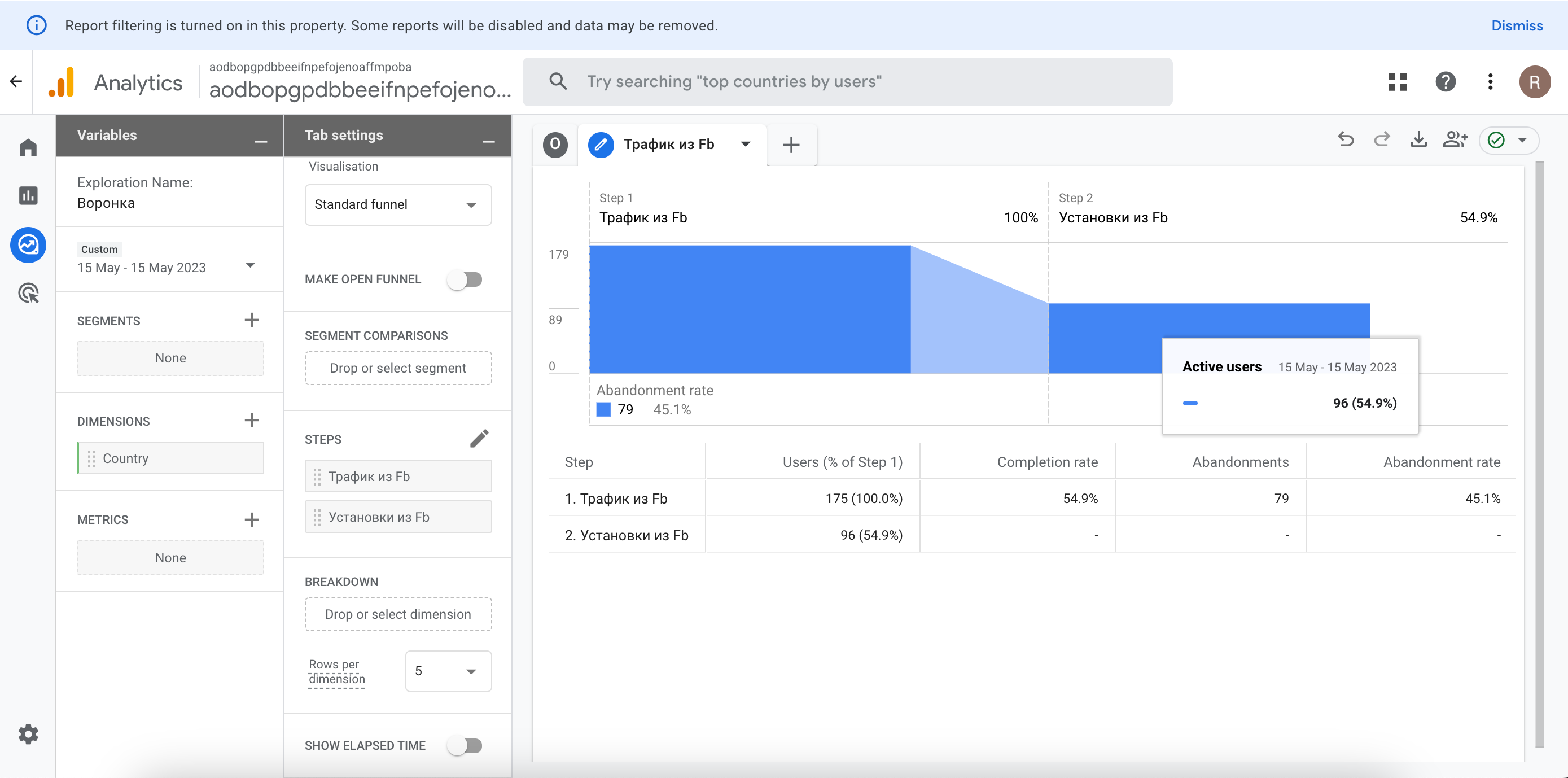The image size is (1568, 778).
Task: Add a new exploration tab
Action: (x=791, y=145)
